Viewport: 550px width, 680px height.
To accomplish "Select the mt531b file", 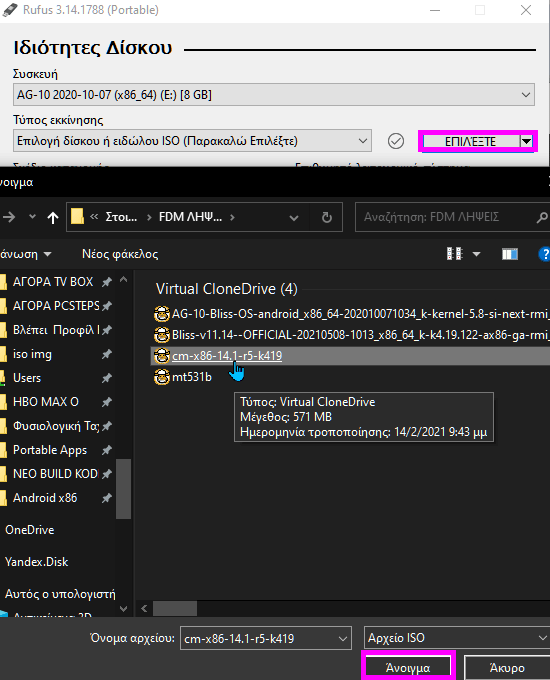I will [x=192, y=377].
